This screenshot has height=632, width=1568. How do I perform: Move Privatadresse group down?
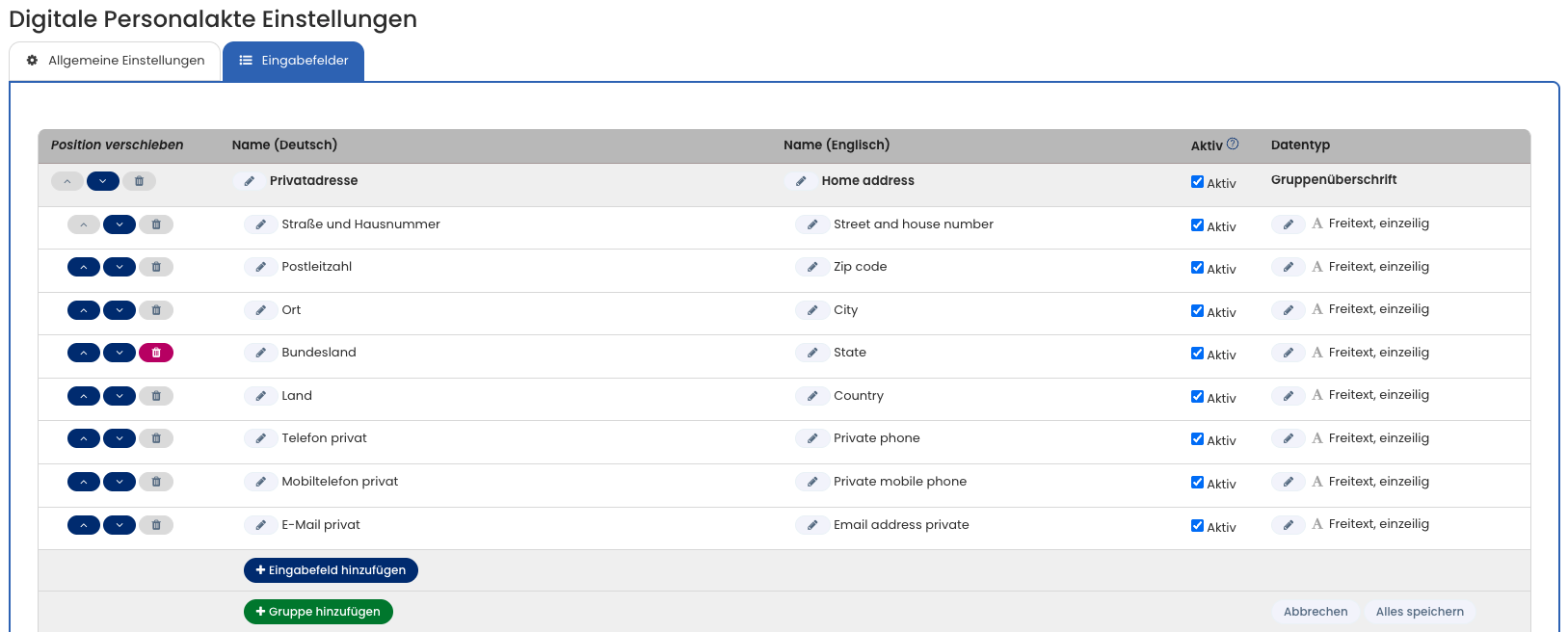tap(103, 181)
